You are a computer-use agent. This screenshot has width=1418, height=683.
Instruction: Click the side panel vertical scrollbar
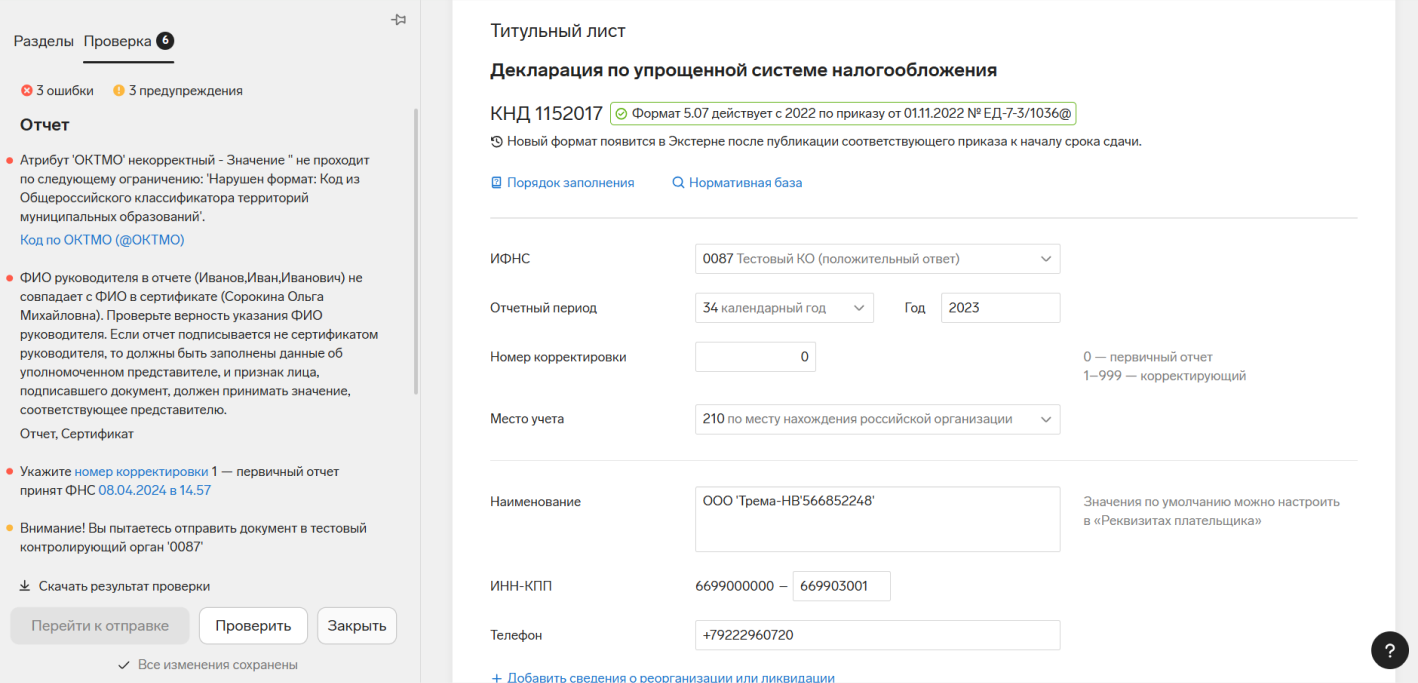[416, 250]
